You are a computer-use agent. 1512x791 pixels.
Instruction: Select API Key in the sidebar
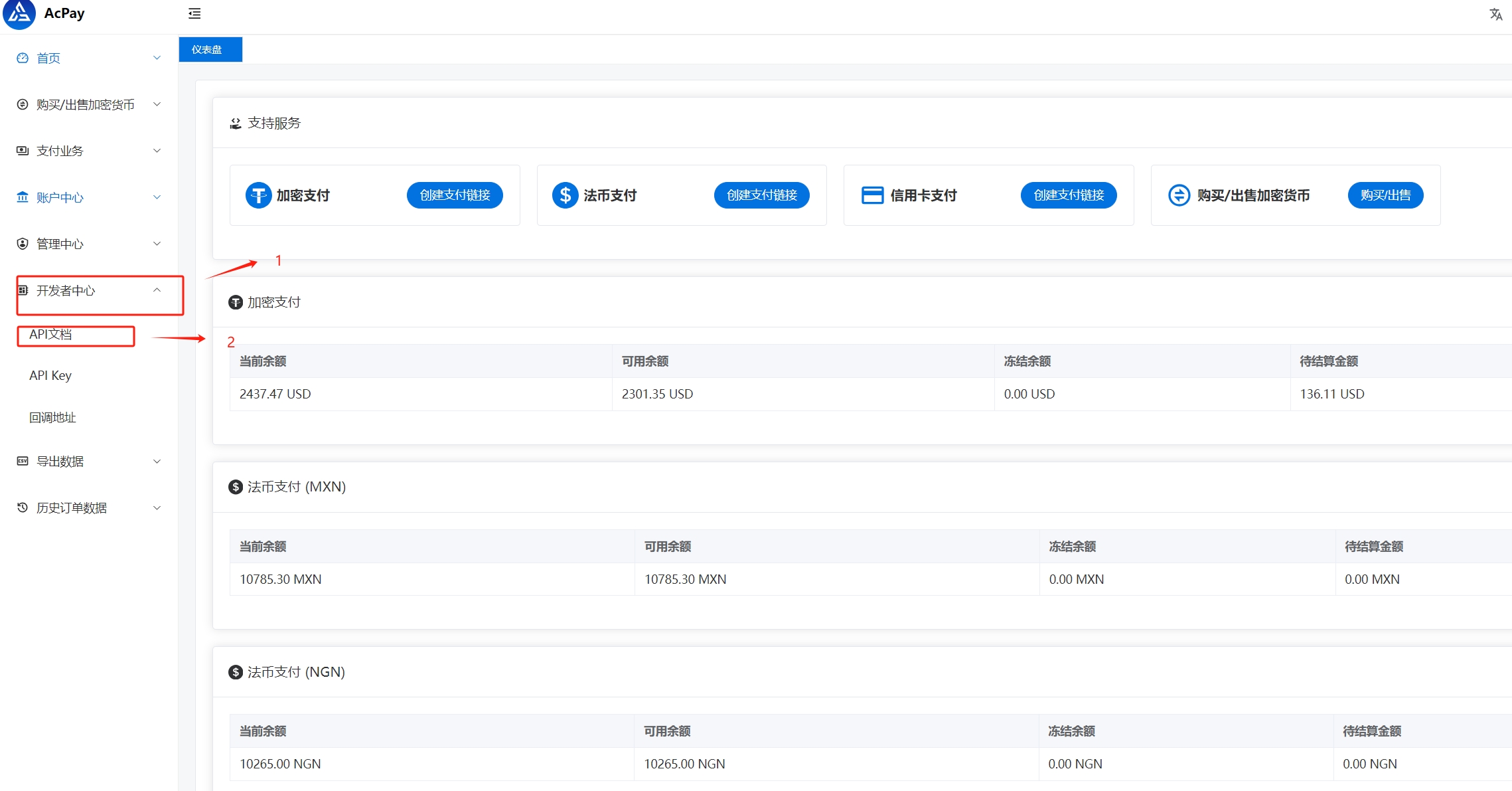click(x=50, y=375)
